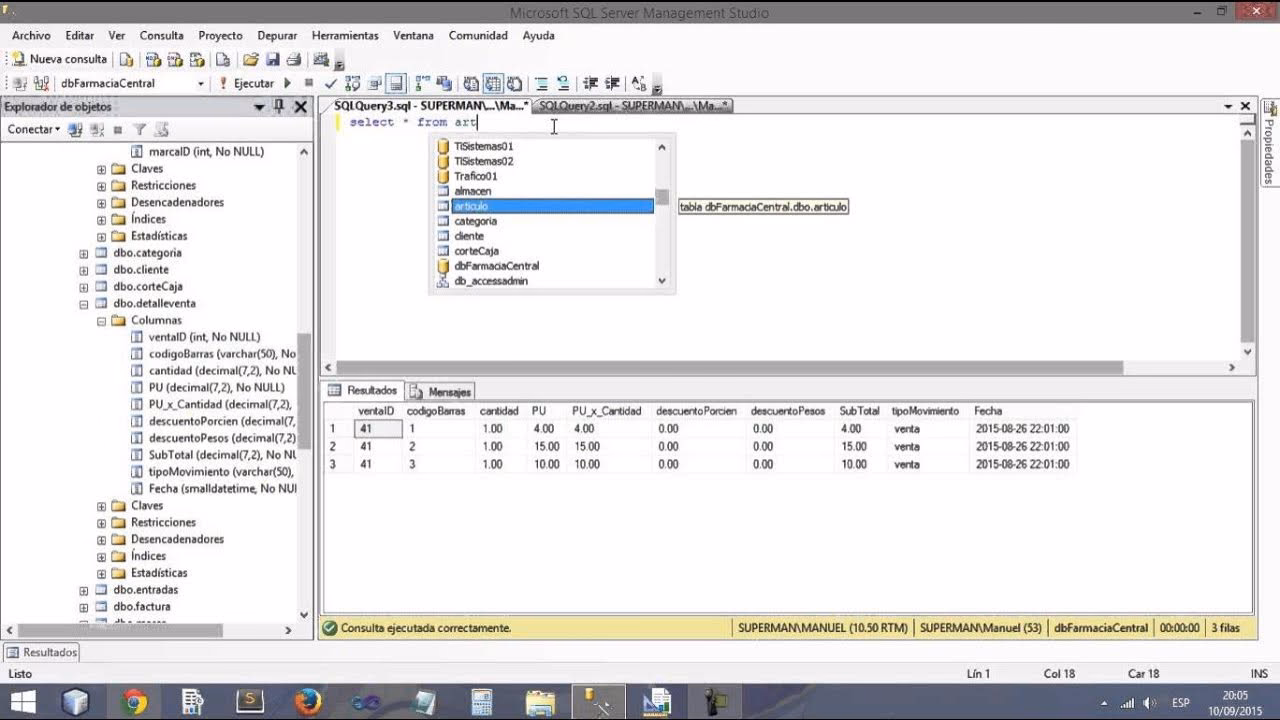Toggle results to grid icon

[493, 83]
